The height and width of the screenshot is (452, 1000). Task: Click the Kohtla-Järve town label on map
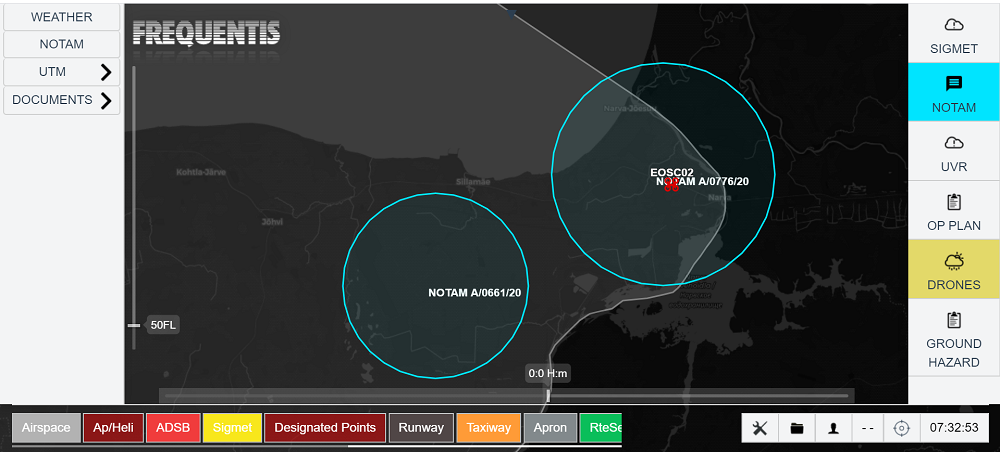[201, 172]
